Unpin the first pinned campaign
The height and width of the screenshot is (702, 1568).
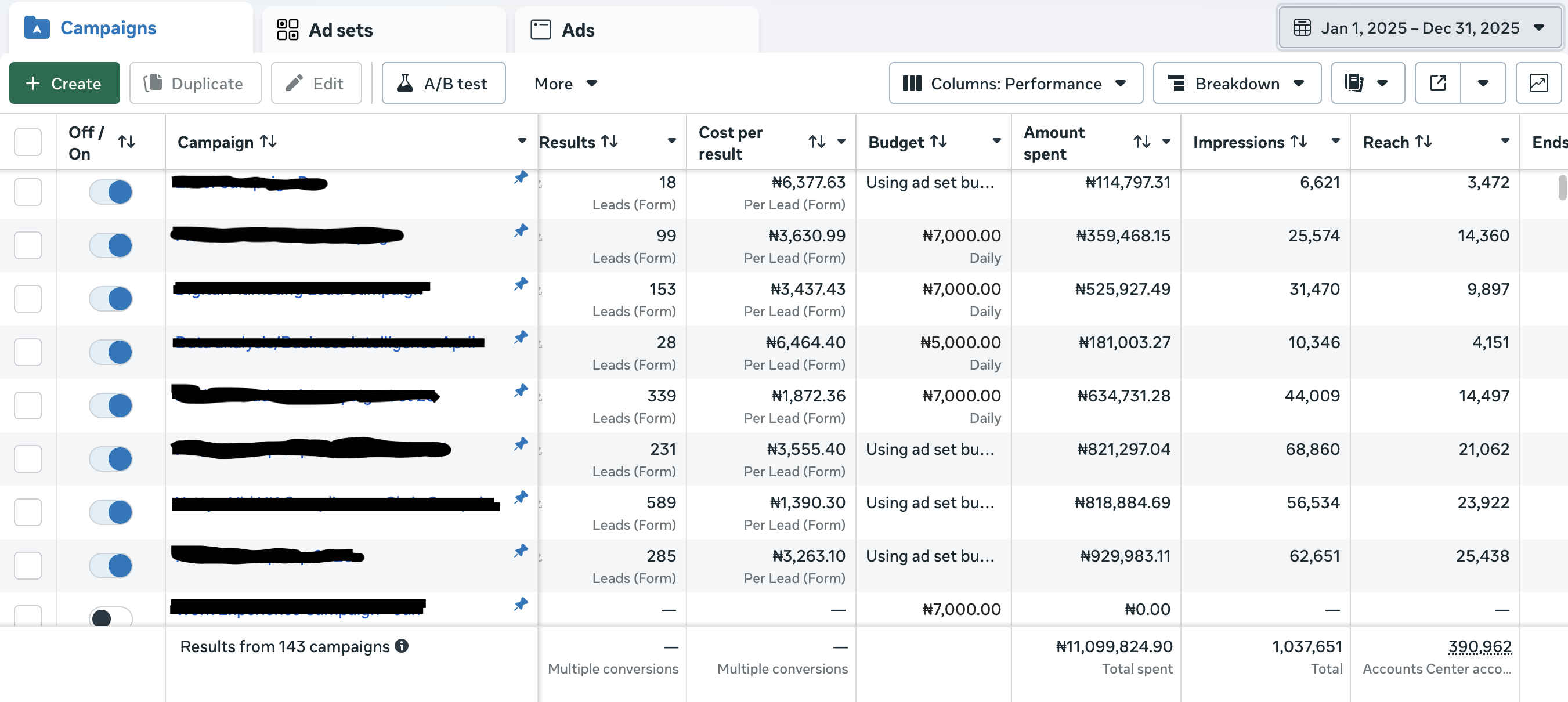tap(521, 177)
